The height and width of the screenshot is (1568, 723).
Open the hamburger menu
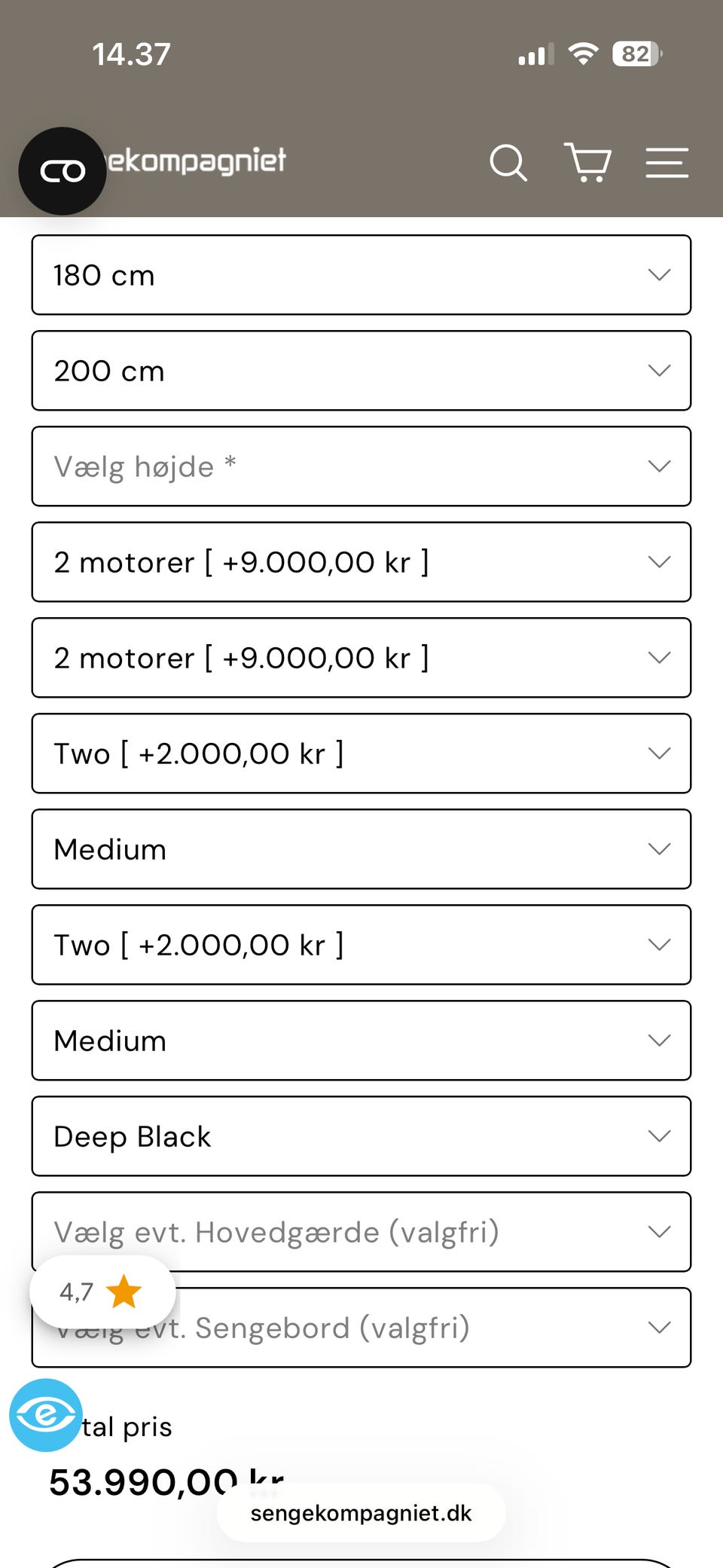(x=667, y=163)
